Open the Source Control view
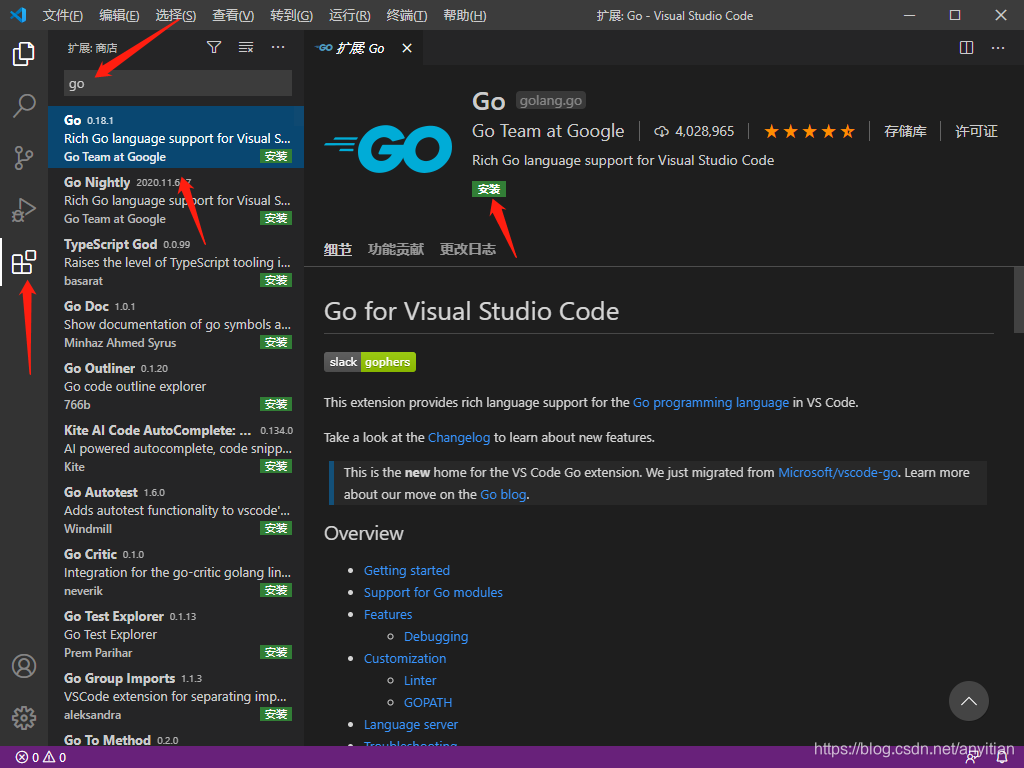This screenshot has width=1024, height=768. 24,158
